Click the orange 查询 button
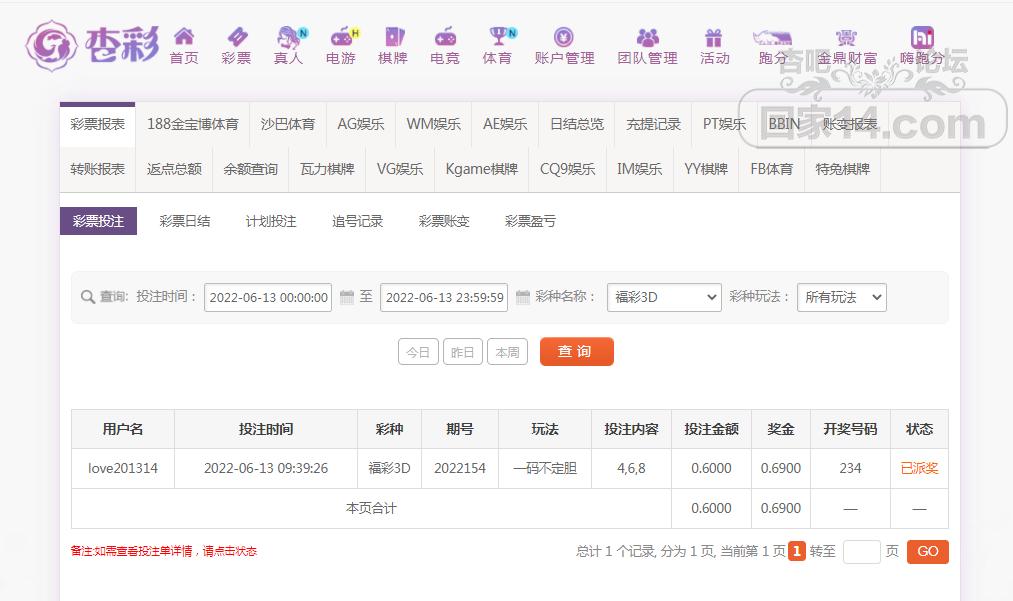The width and height of the screenshot is (1013, 601). [576, 352]
